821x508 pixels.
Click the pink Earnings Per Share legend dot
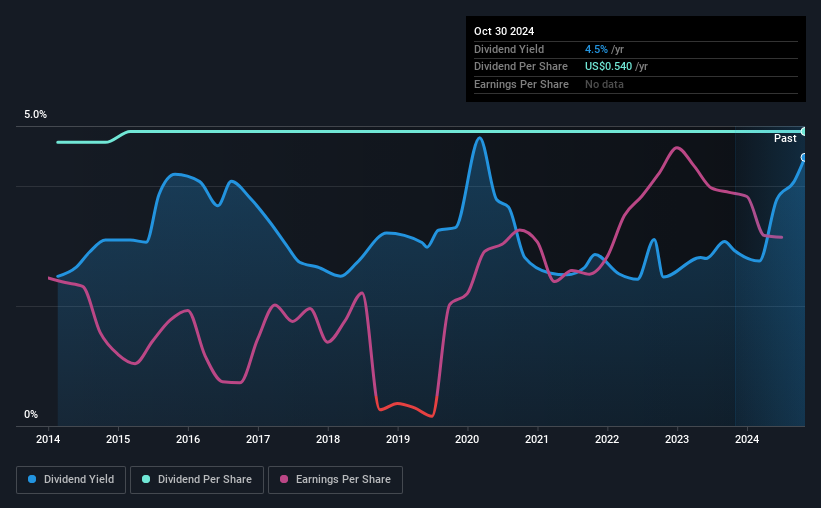click(x=284, y=479)
